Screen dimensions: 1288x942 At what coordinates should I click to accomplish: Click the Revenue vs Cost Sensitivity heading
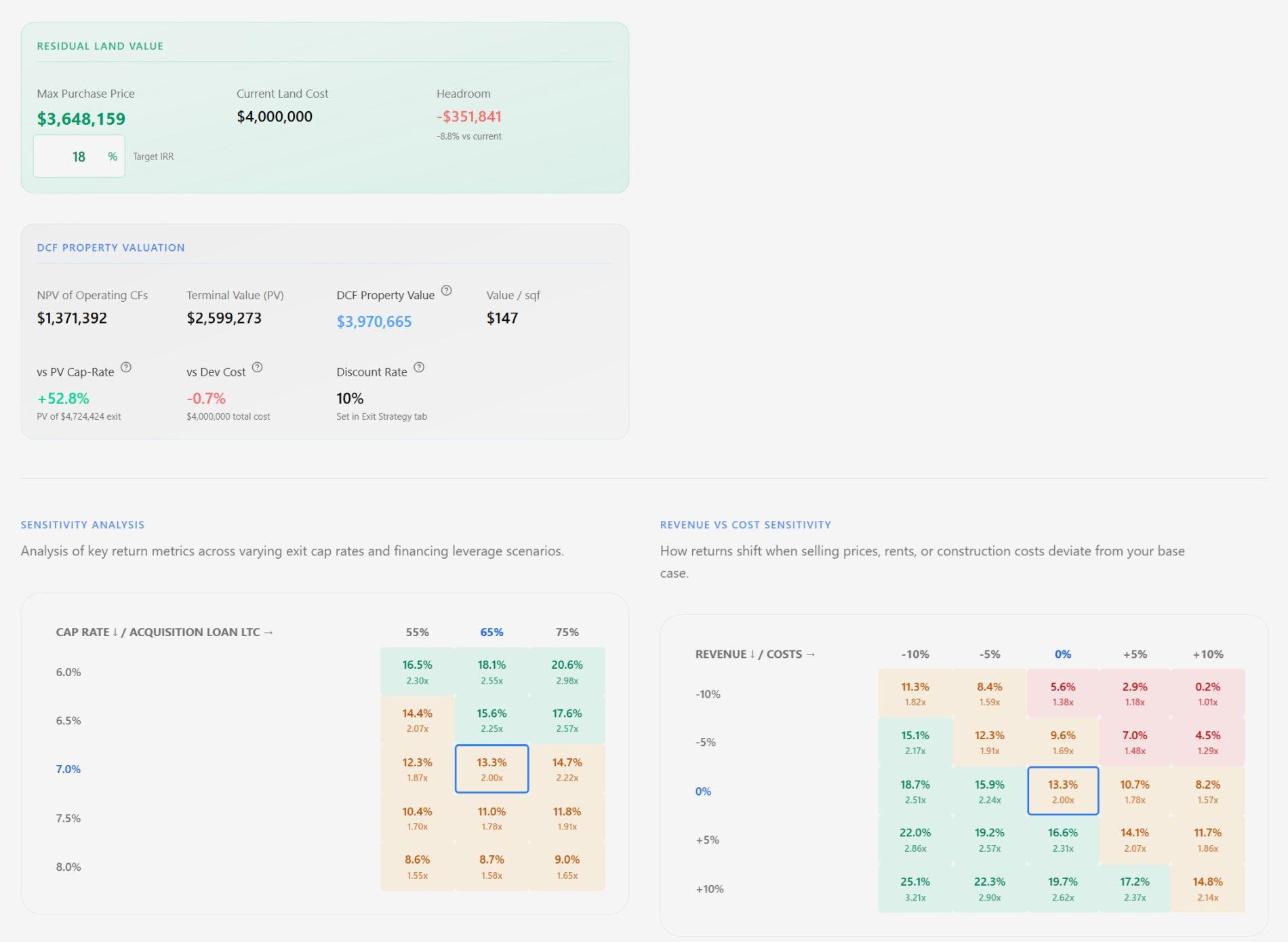pyautogui.click(x=746, y=525)
